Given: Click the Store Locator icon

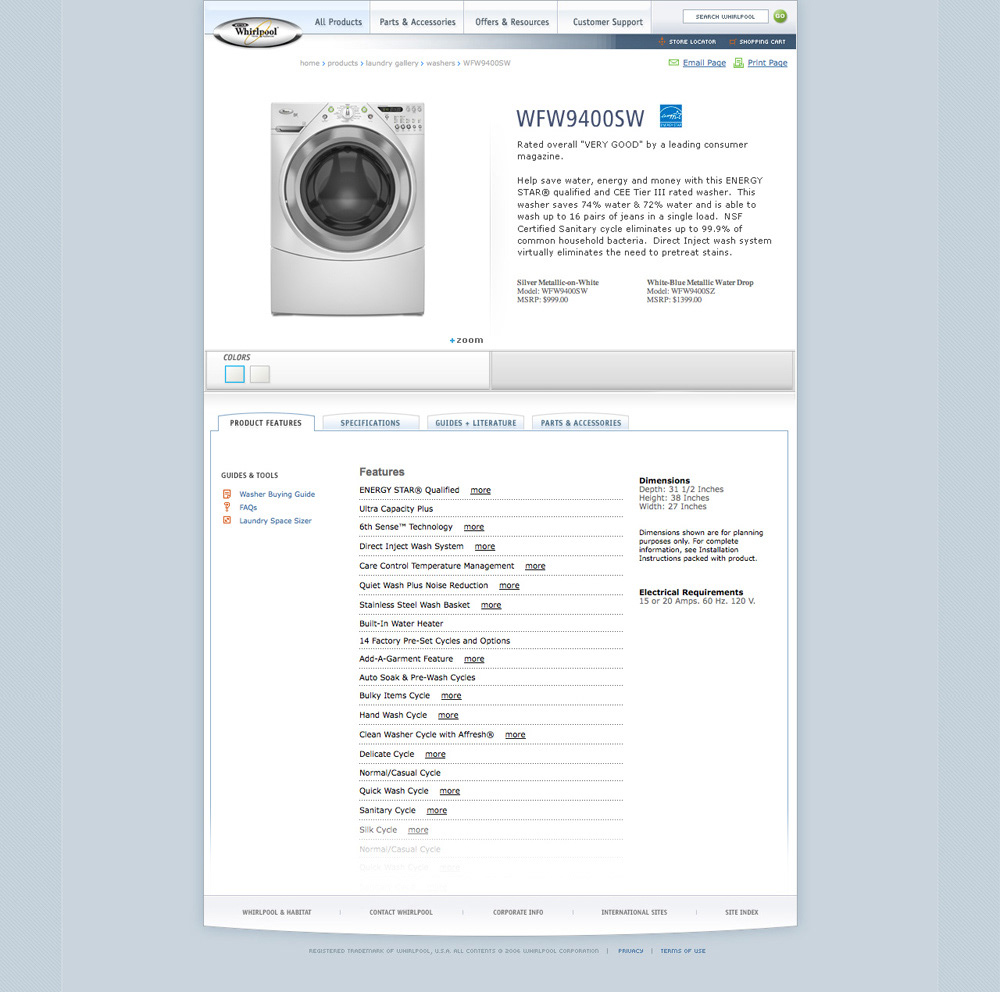Looking at the screenshot, I should click(x=661, y=41).
